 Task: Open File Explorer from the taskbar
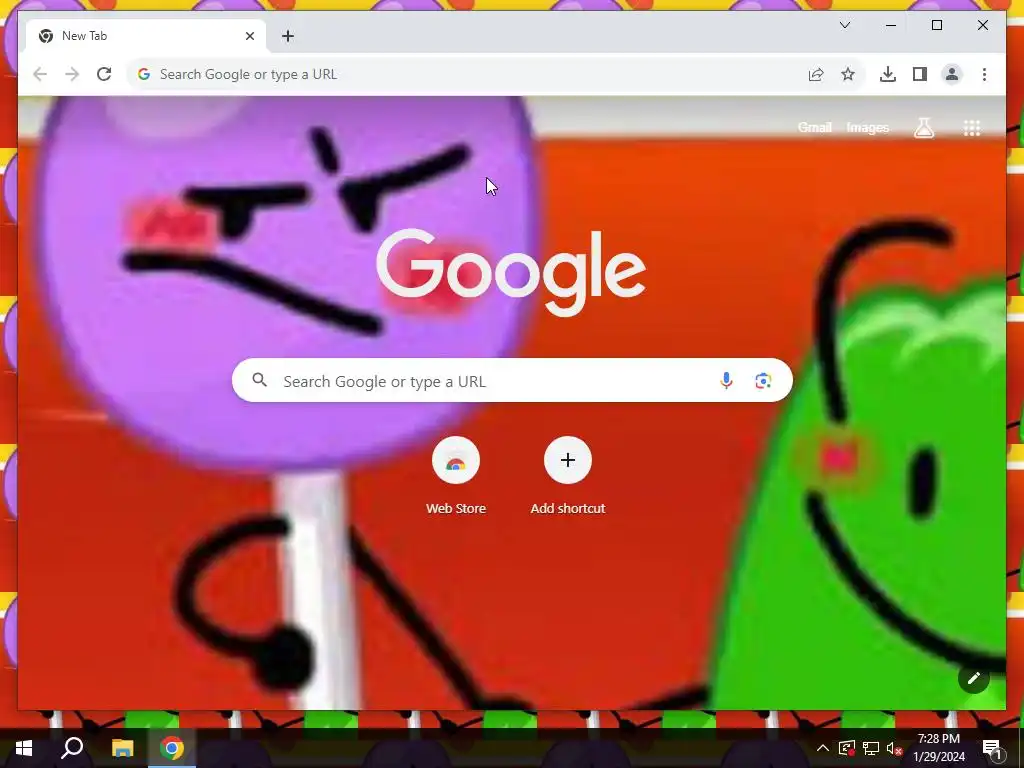click(122, 748)
